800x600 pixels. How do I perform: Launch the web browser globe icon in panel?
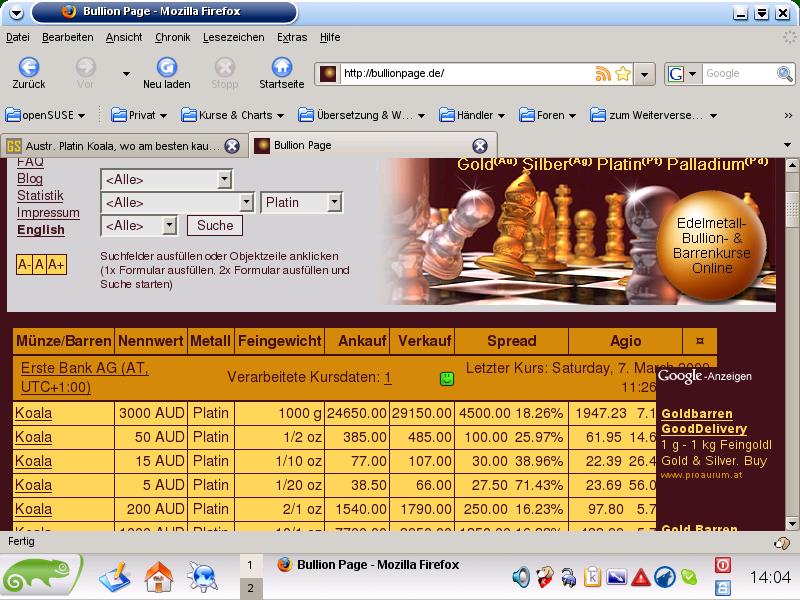click(x=203, y=577)
